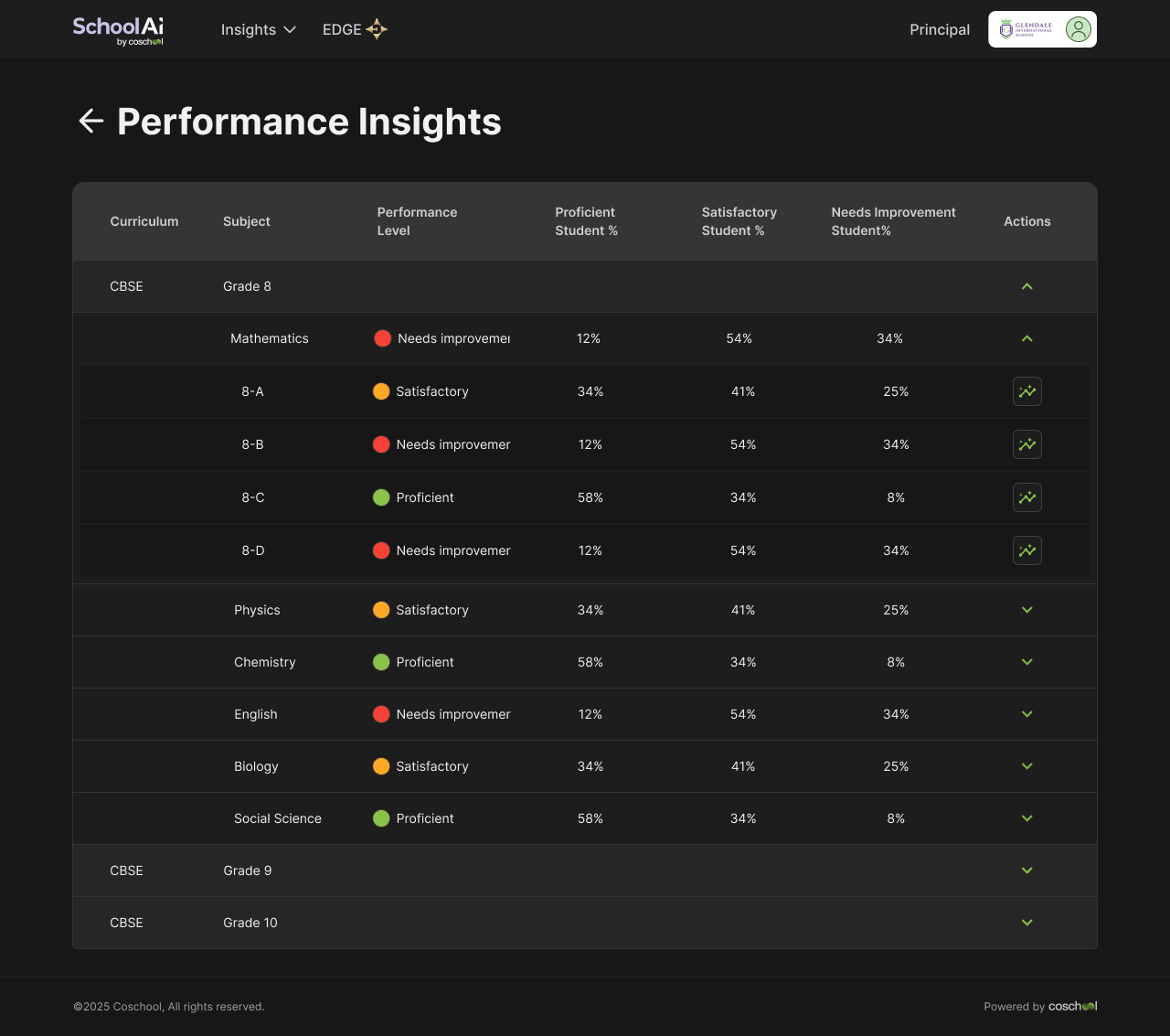
Task: Click Grade 10 label
Action: [x=250, y=923]
